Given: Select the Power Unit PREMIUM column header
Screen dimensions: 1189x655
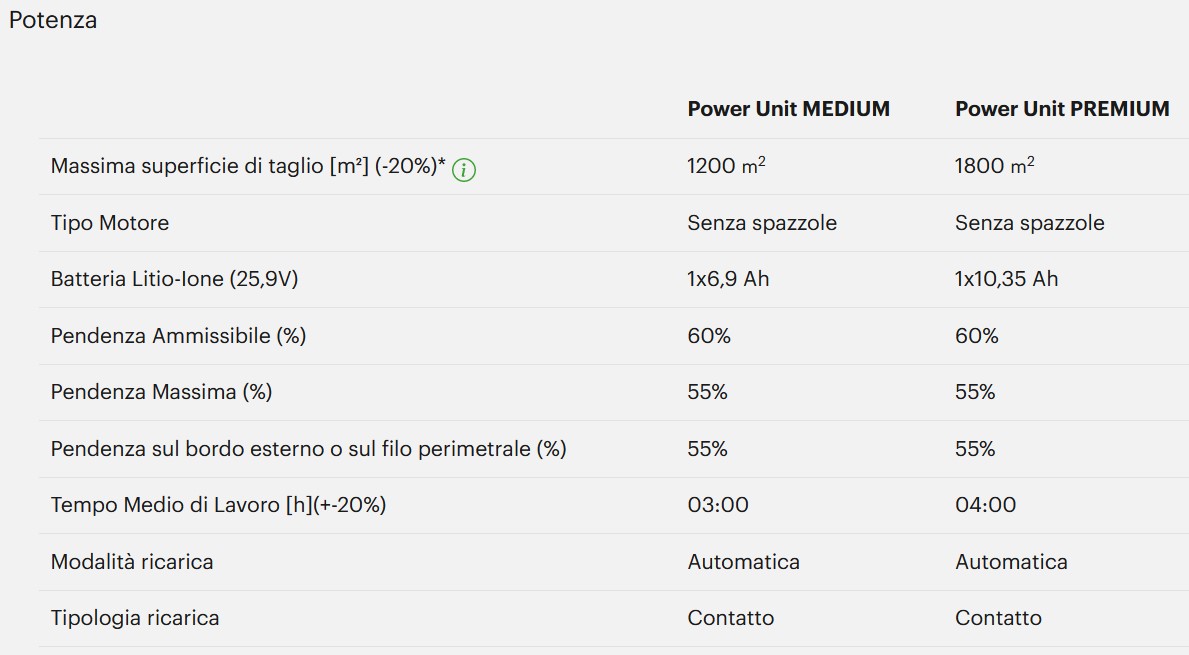Looking at the screenshot, I should coord(1062,109).
